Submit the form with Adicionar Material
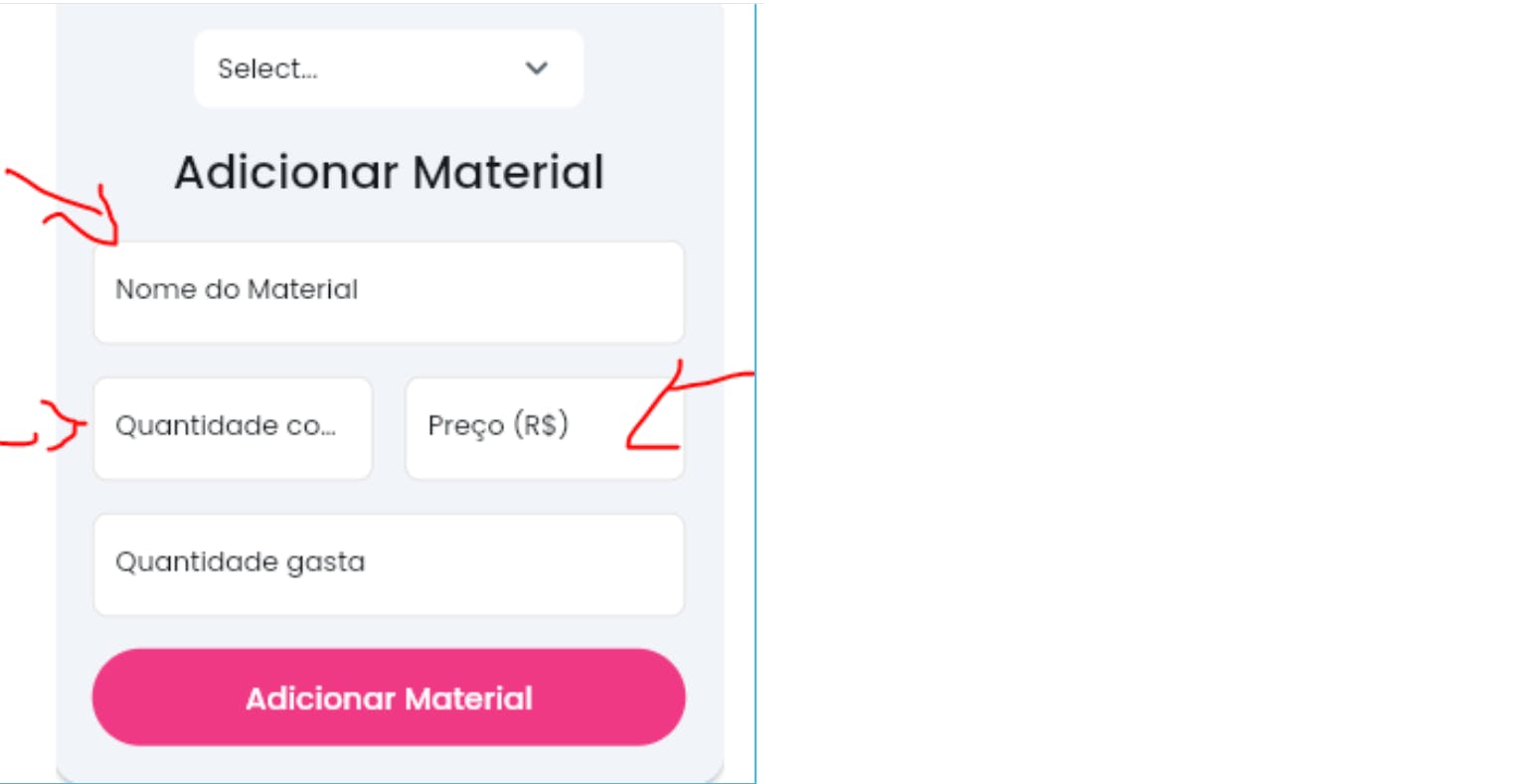Viewport: 1527px width, 784px height. click(389, 698)
